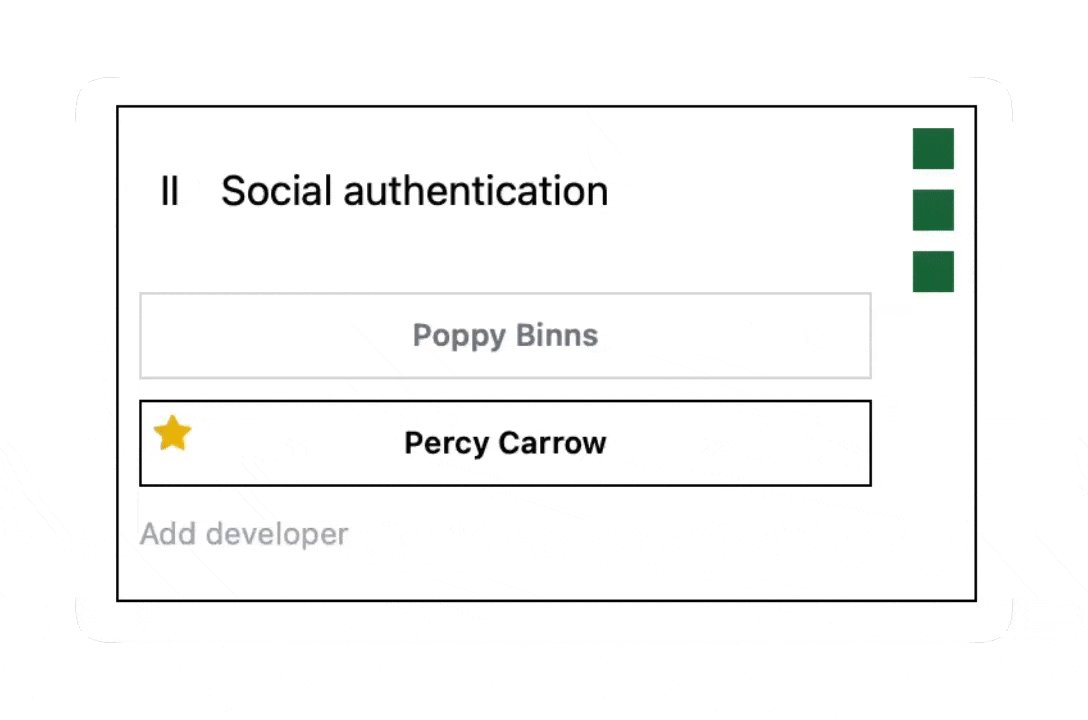Click the Social authentication heading
1088x720 pixels.
coord(414,191)
